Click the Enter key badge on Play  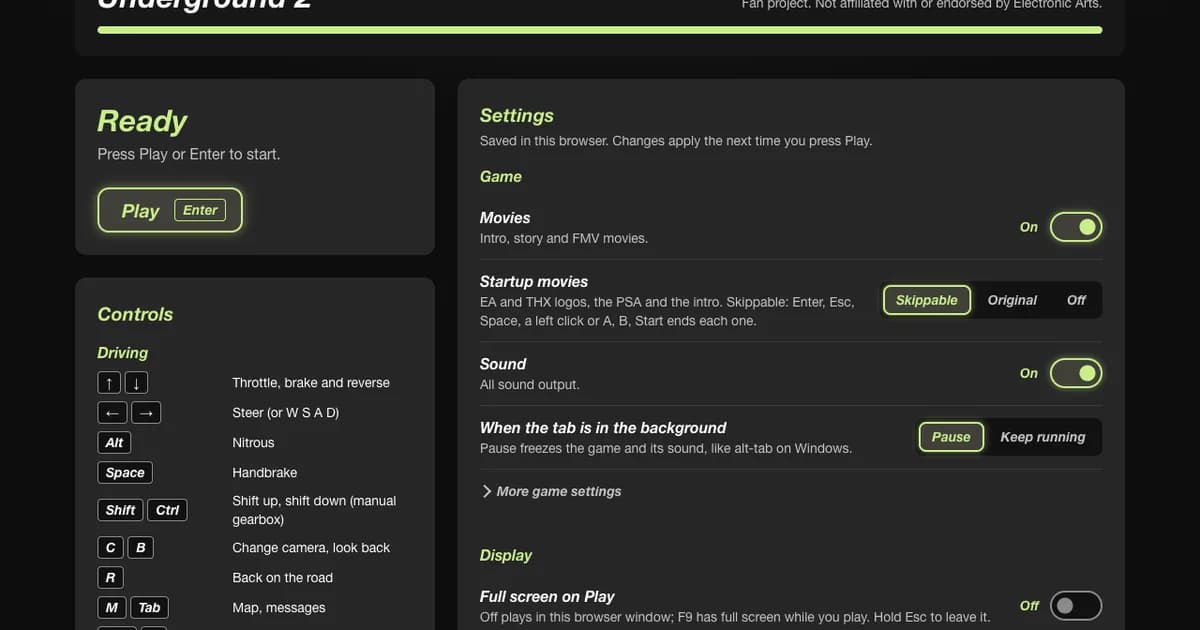point(200,210)
